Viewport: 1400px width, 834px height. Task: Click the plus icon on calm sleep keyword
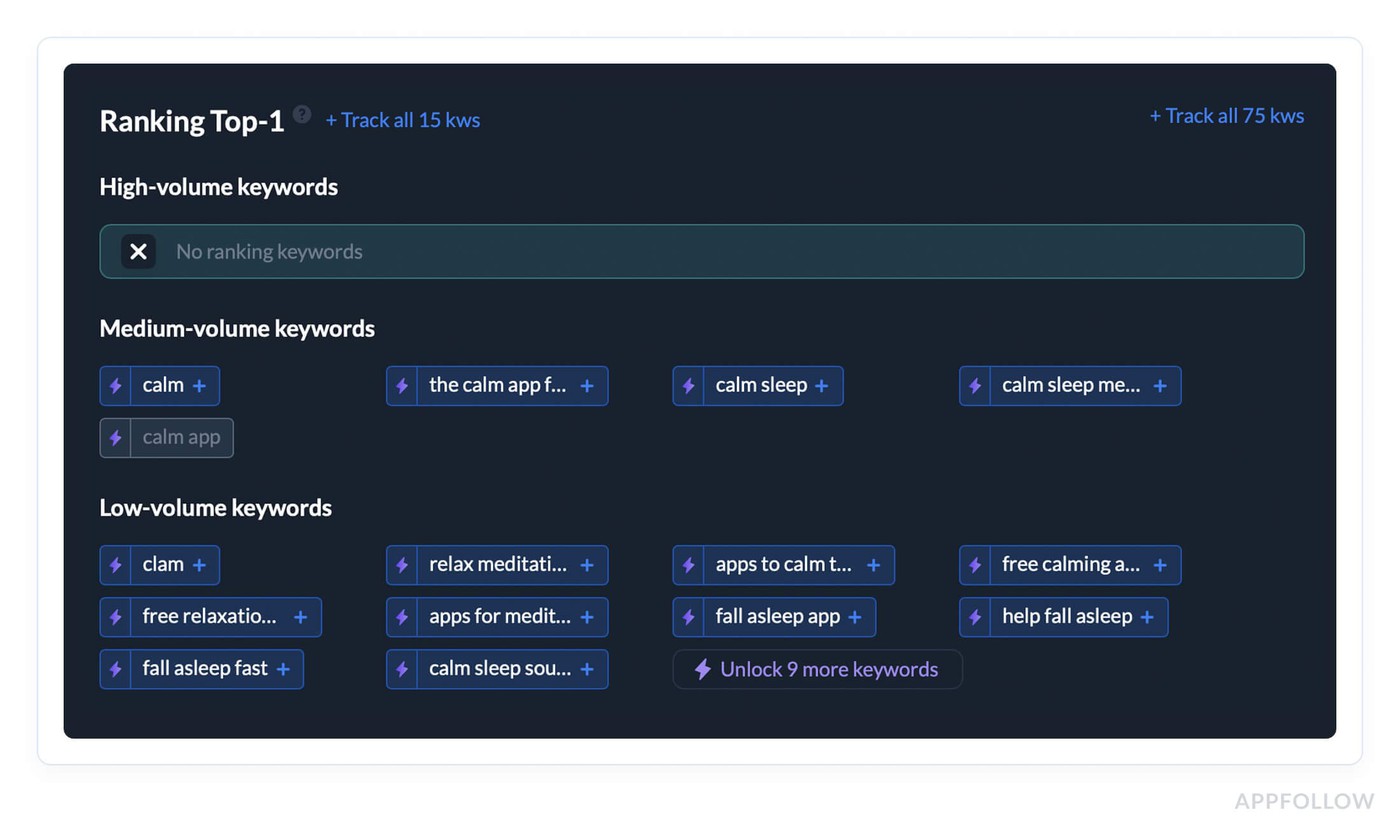822,386
